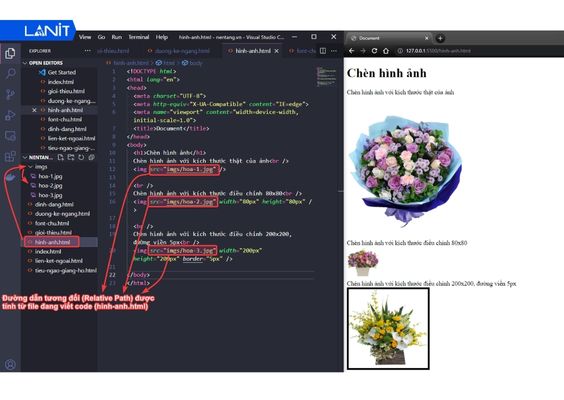Open index.html in Open Editors
564x400 pixels.
click(x=60, y=82)
